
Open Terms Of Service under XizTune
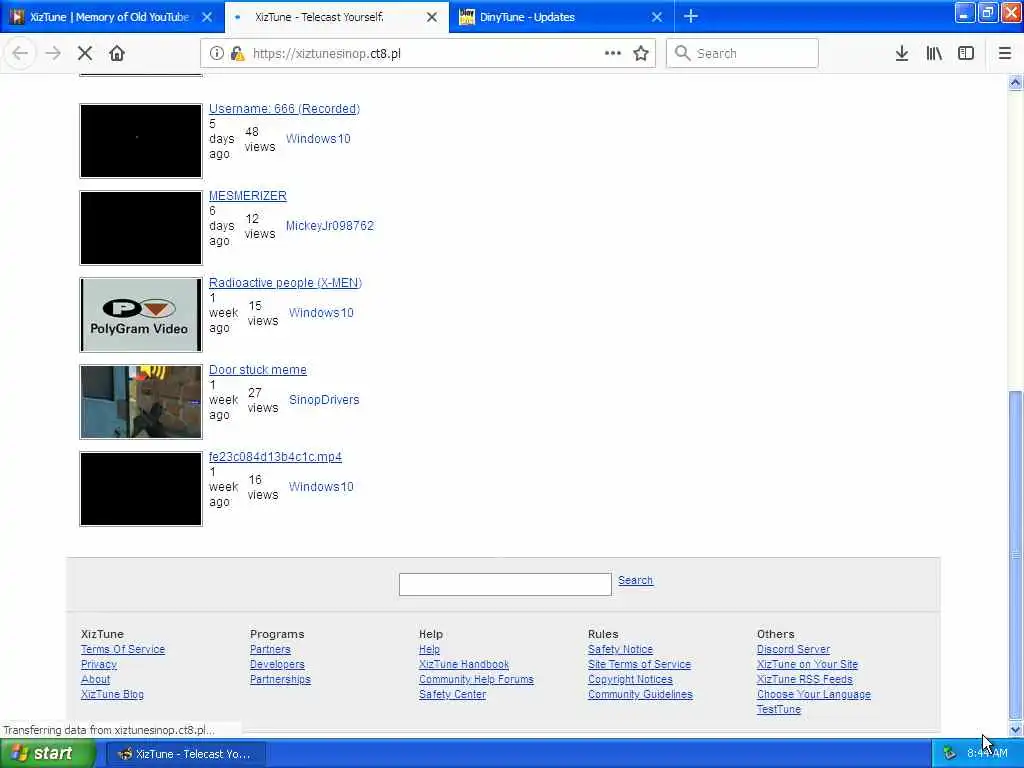click(x=123, y=649)
